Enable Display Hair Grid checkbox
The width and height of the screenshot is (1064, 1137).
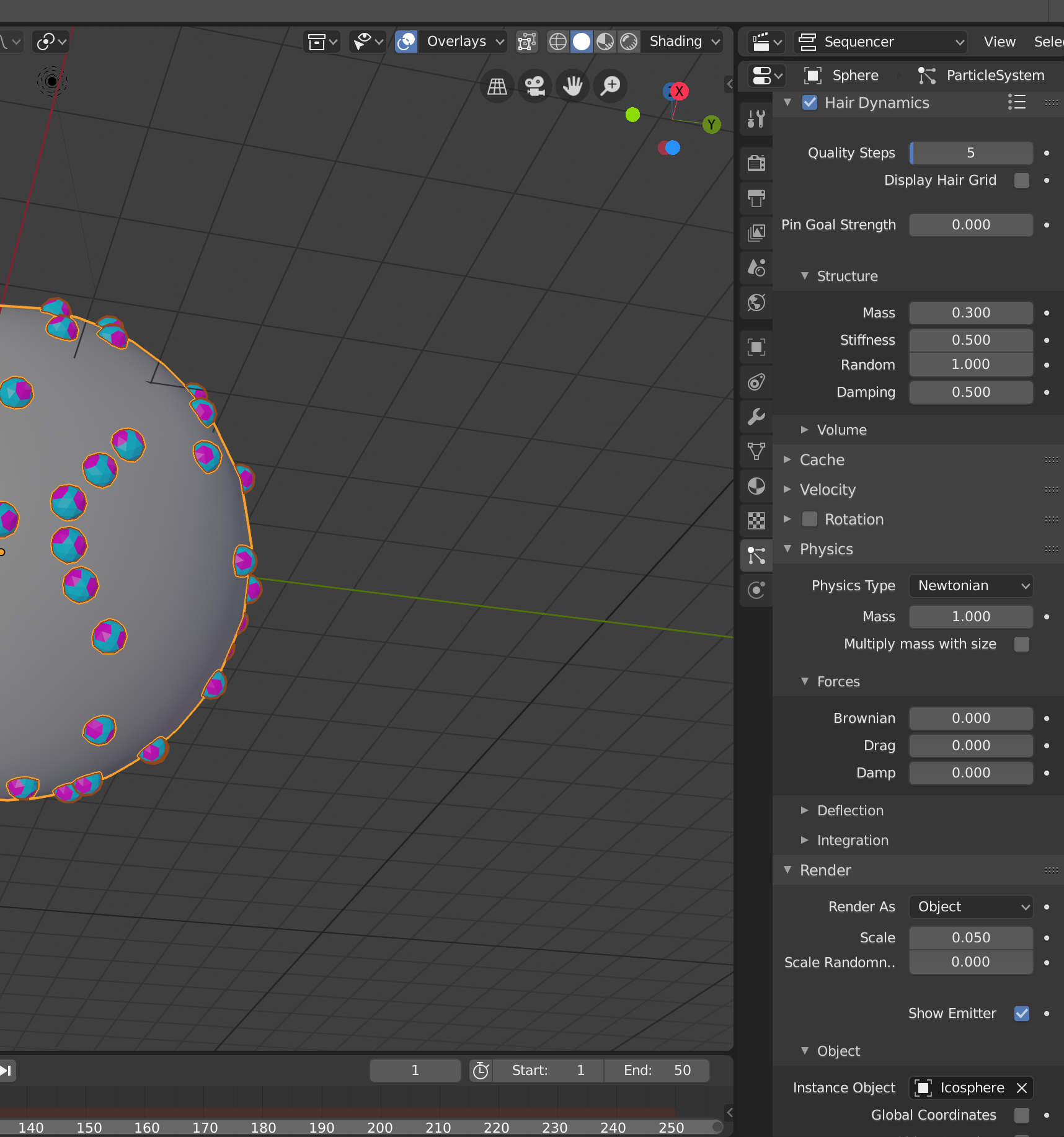tap(1022, 180)
